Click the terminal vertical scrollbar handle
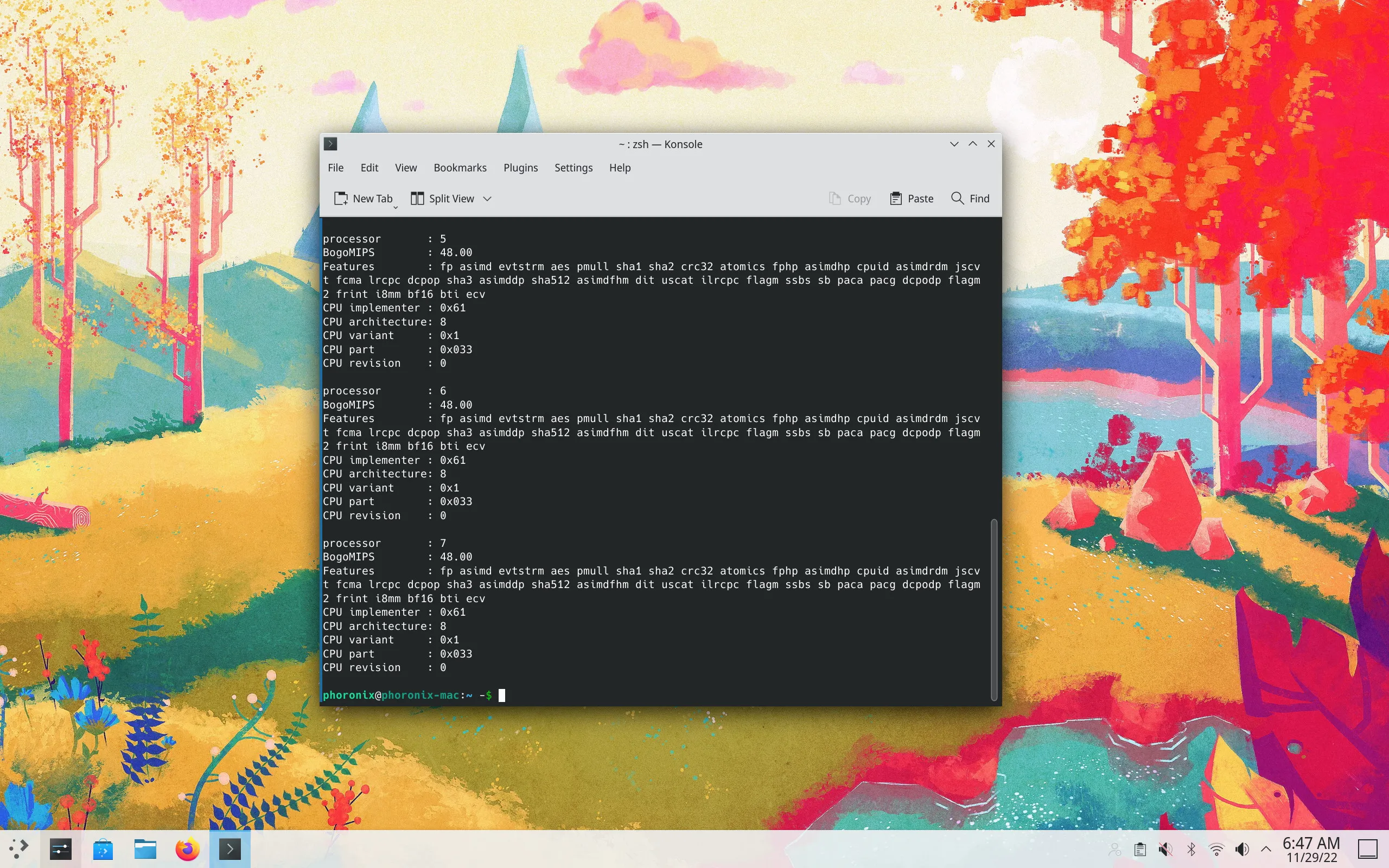1389x868 pixels. point(994,610)
